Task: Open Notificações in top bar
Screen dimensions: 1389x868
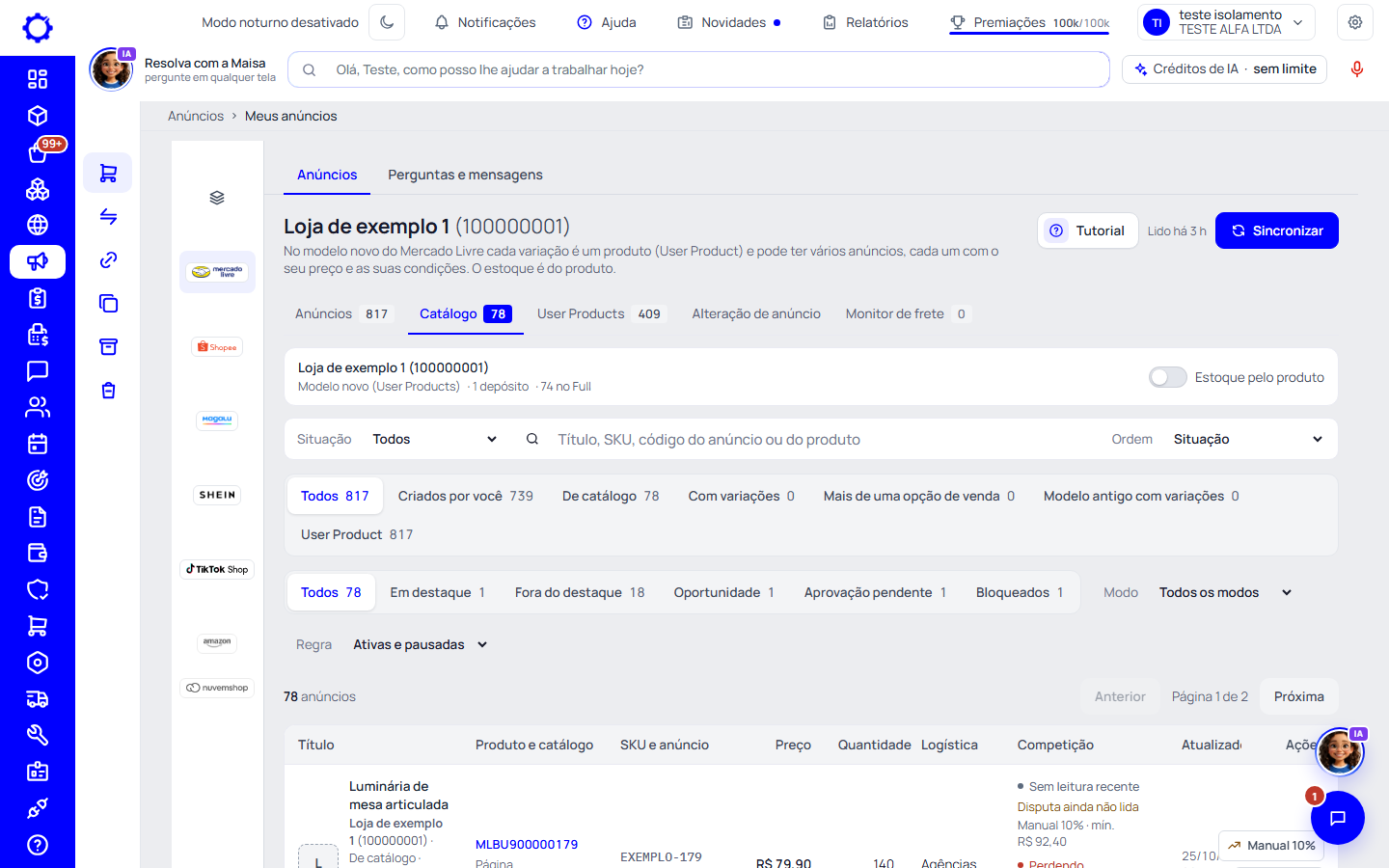Action: [x=484, y=22]
